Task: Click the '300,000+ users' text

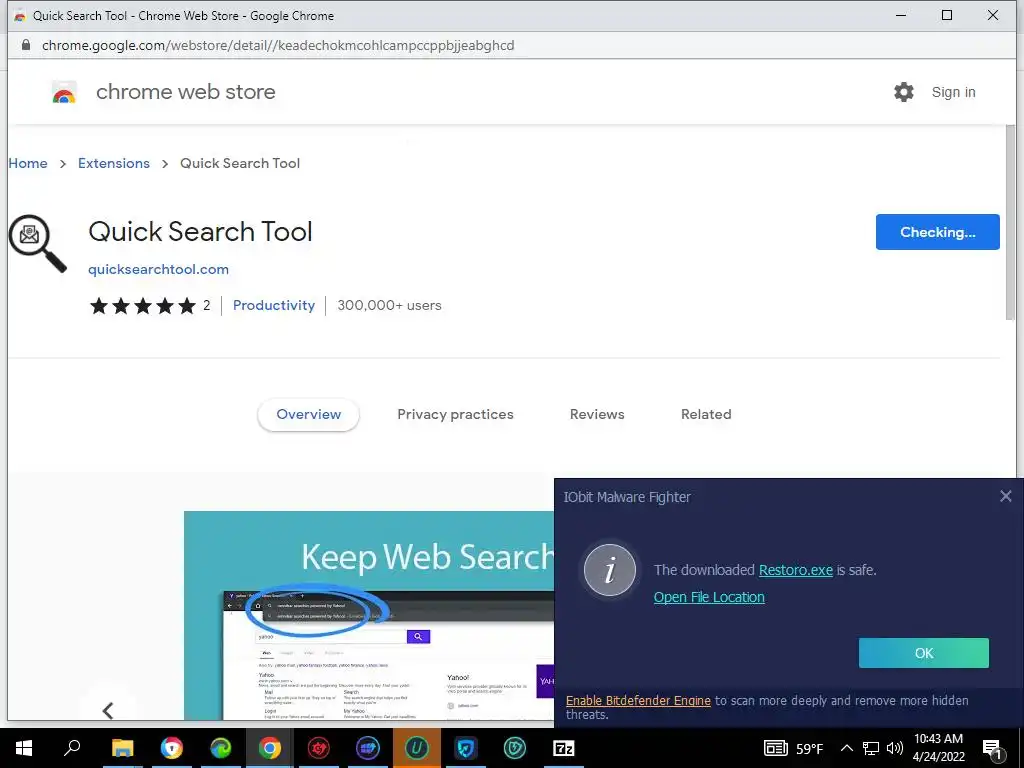Action: click(389, 305)
